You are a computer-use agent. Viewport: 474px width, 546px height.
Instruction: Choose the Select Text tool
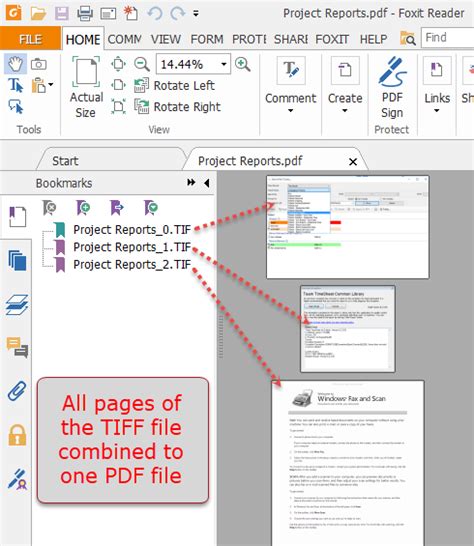(x=16, y=85)
